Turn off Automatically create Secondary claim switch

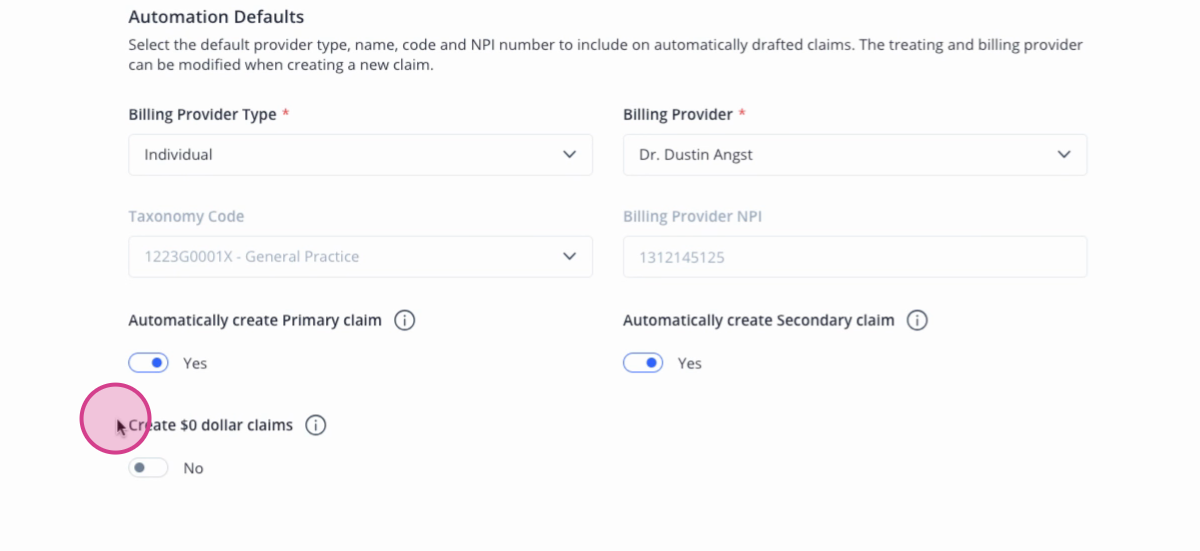643,362
